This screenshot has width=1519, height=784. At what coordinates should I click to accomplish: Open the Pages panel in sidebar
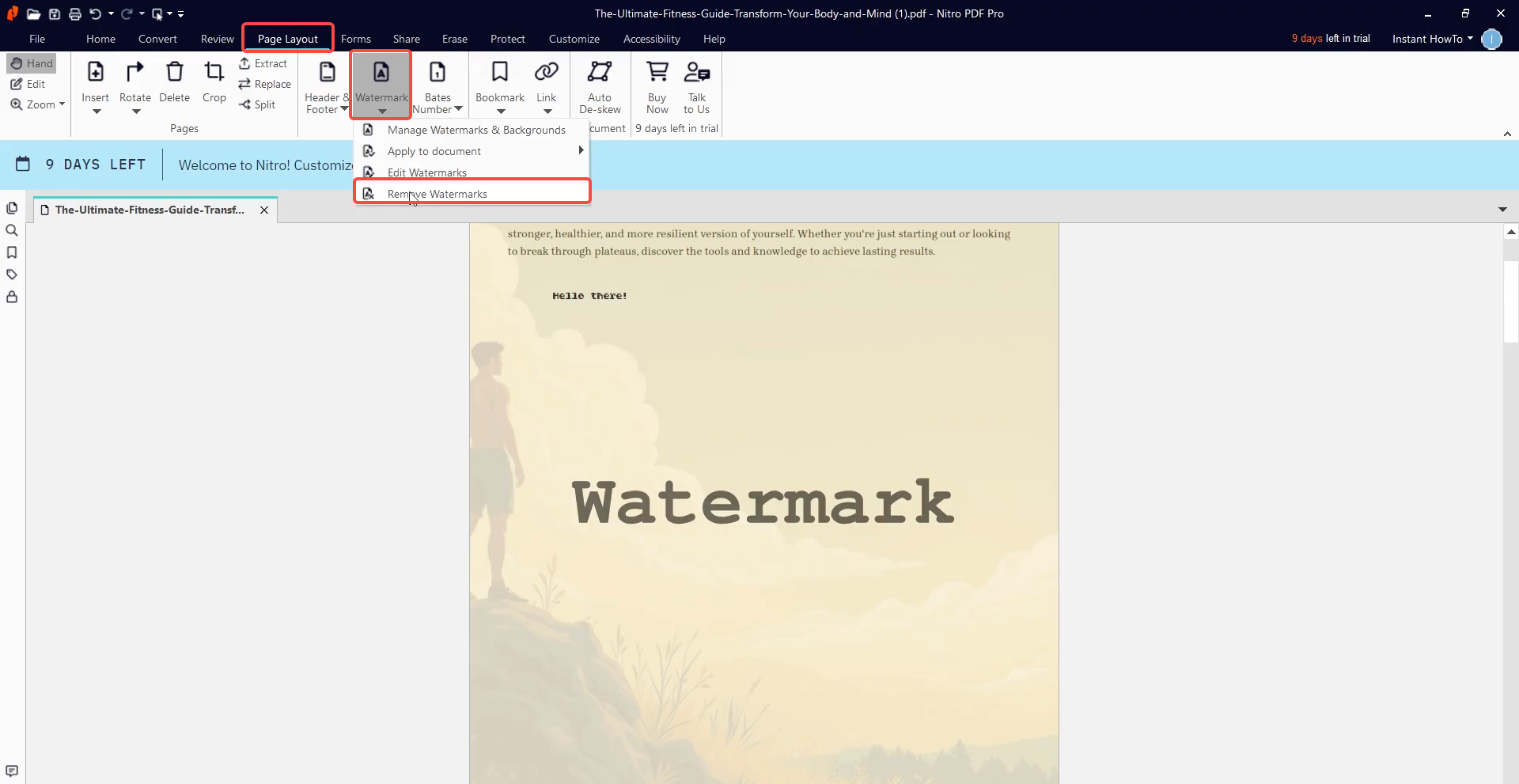tap(12, 208)
